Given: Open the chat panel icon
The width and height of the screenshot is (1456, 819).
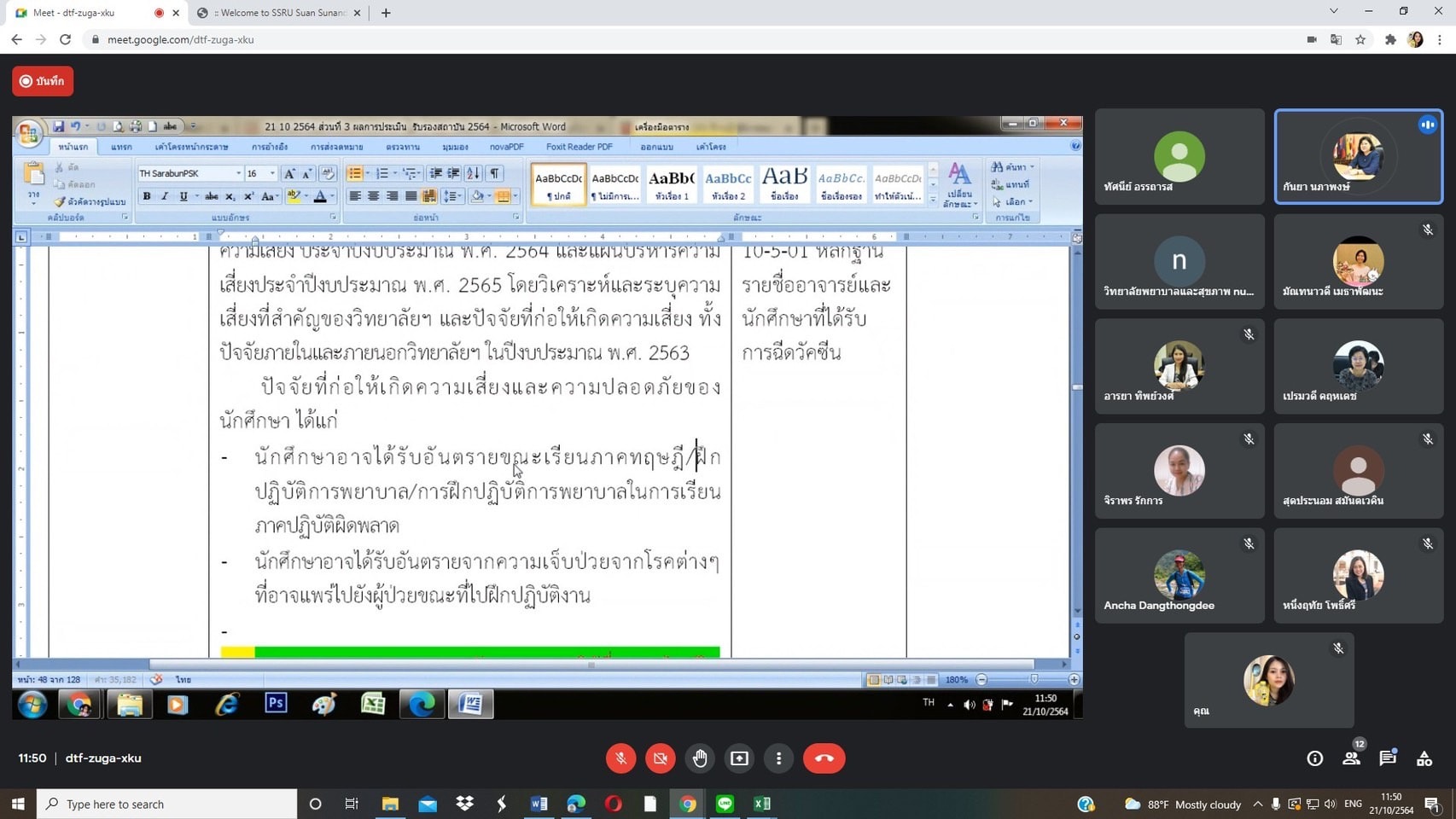Looking at the screenshot, I should [1388, 758].
